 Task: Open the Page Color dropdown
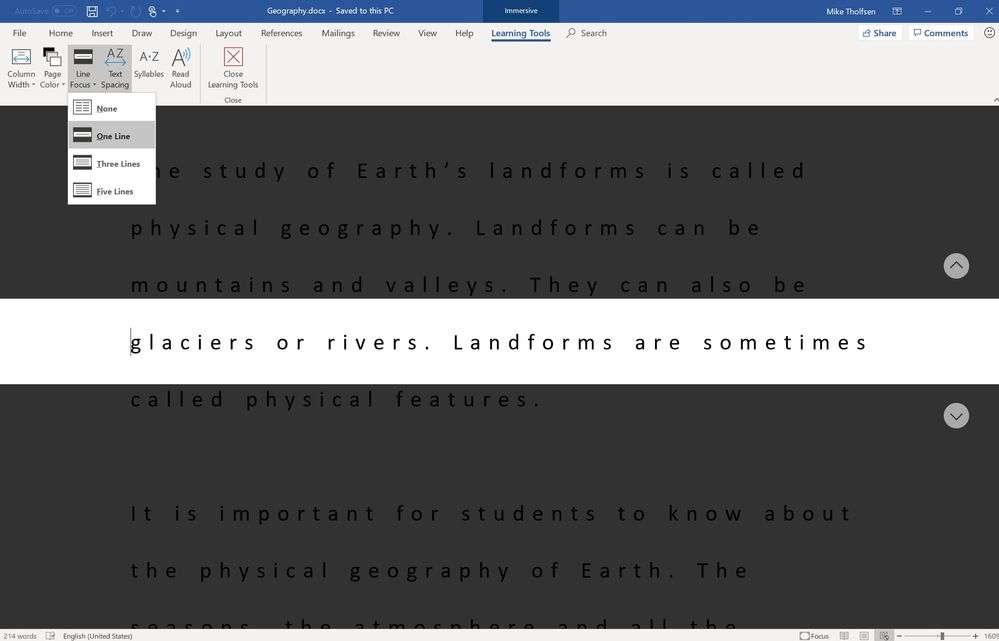tap(52, 68)
